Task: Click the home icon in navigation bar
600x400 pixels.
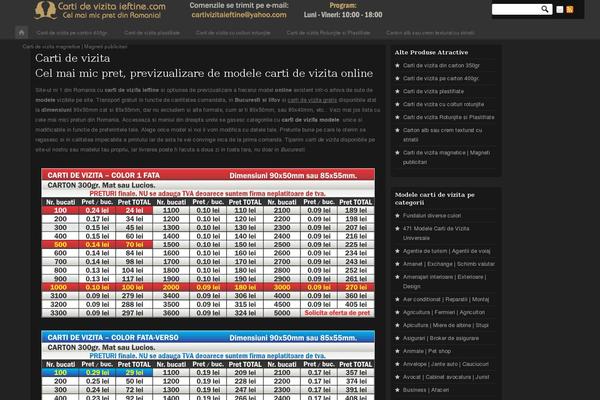Action: [21, 33]
